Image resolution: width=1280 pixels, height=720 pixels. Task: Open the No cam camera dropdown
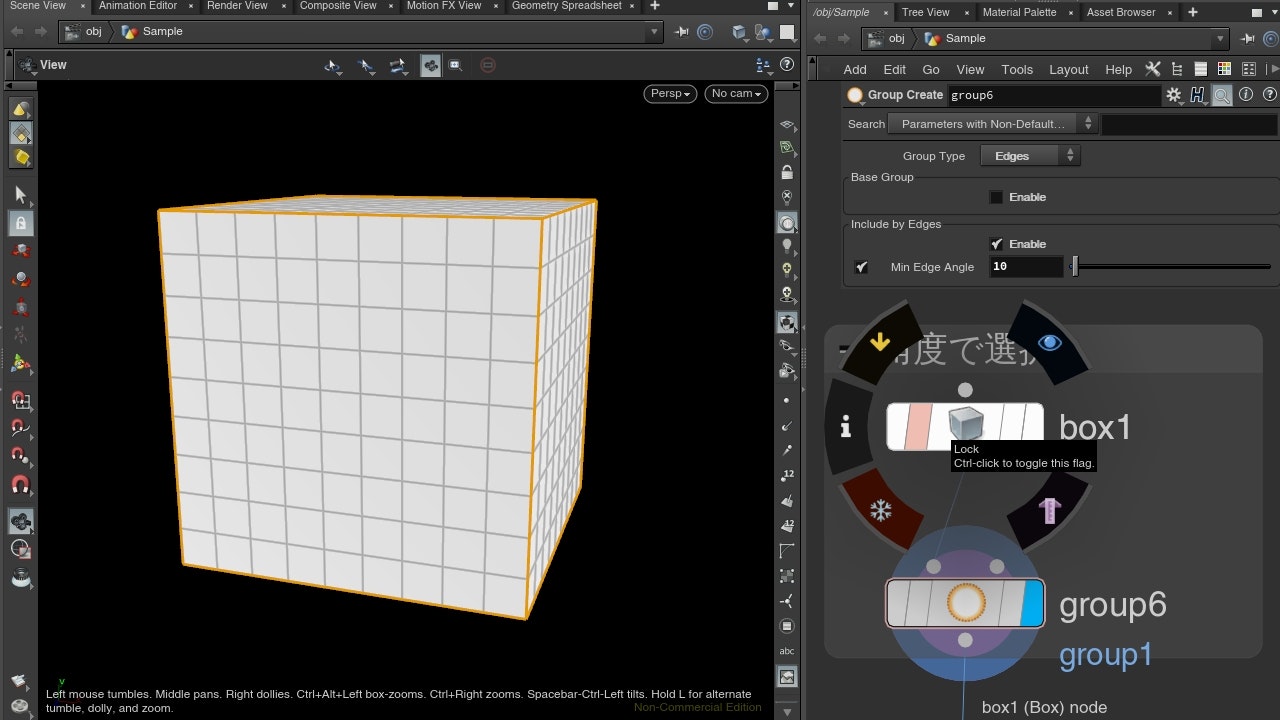click(736, 94)
